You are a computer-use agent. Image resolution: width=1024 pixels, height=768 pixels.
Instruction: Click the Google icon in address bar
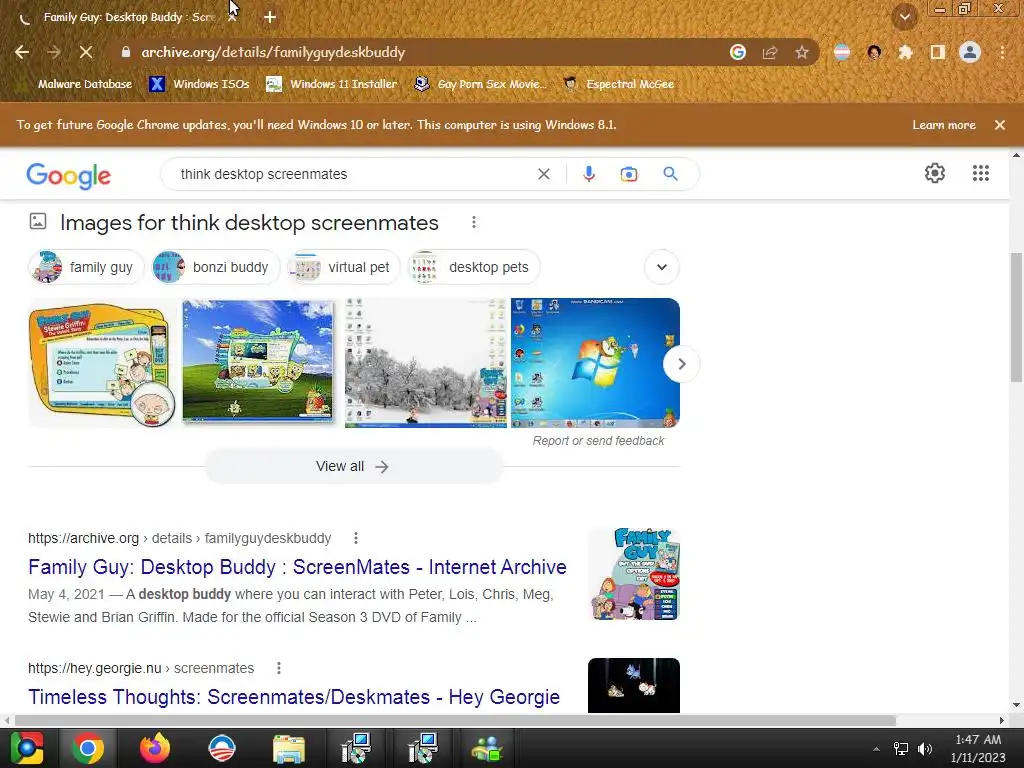737,52
